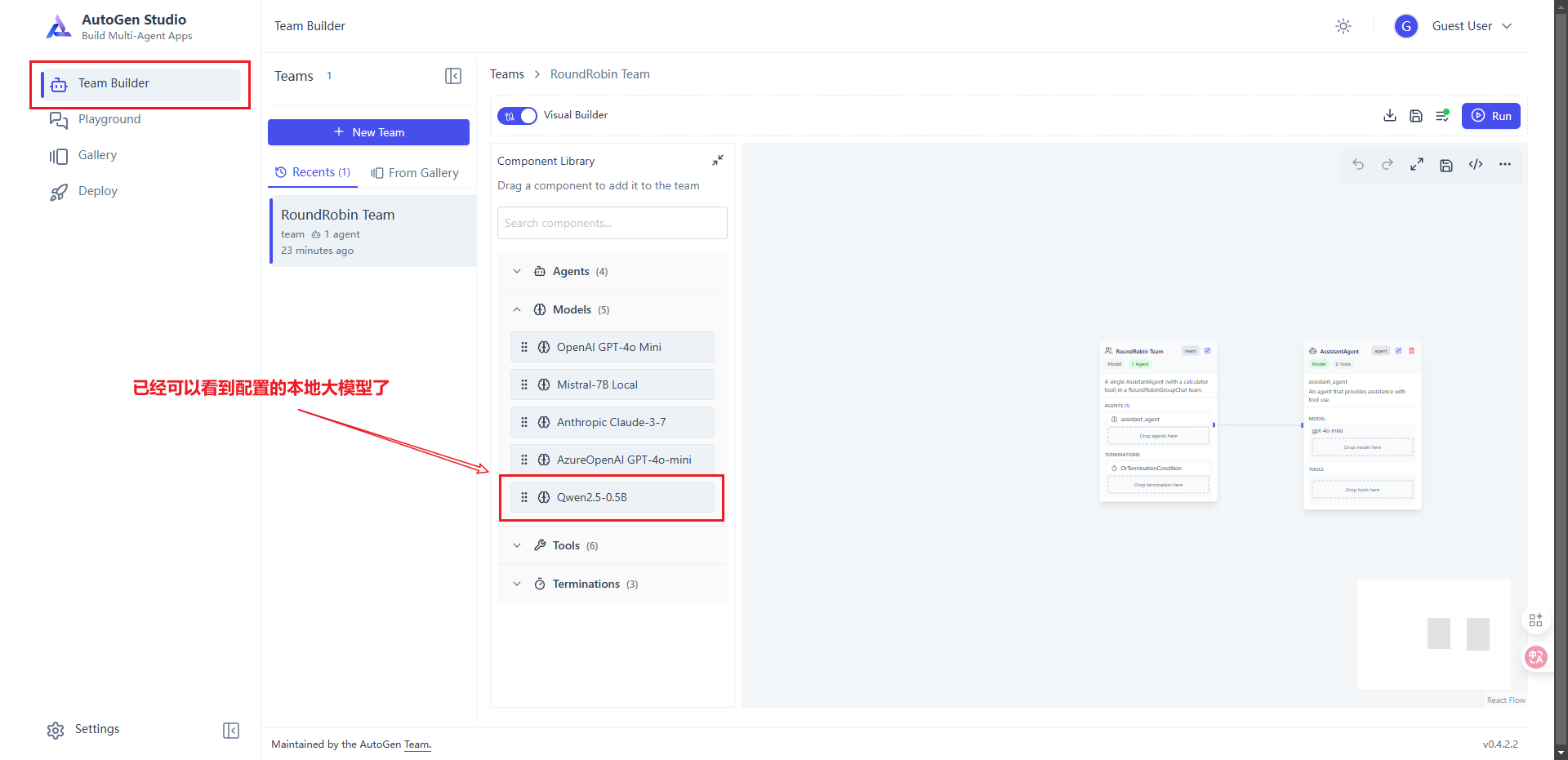
Task: Expand the Terminations component group
Action: click(x=612, y=584)
